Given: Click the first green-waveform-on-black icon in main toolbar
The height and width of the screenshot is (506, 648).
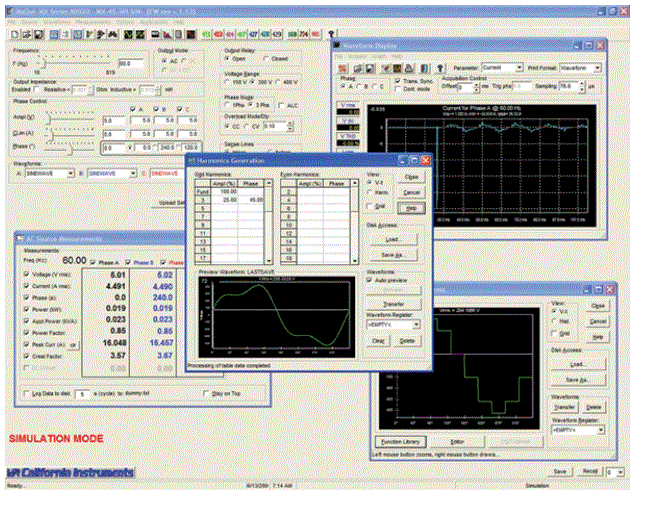Looking at the screenshot, I should (x=129, y=34).
